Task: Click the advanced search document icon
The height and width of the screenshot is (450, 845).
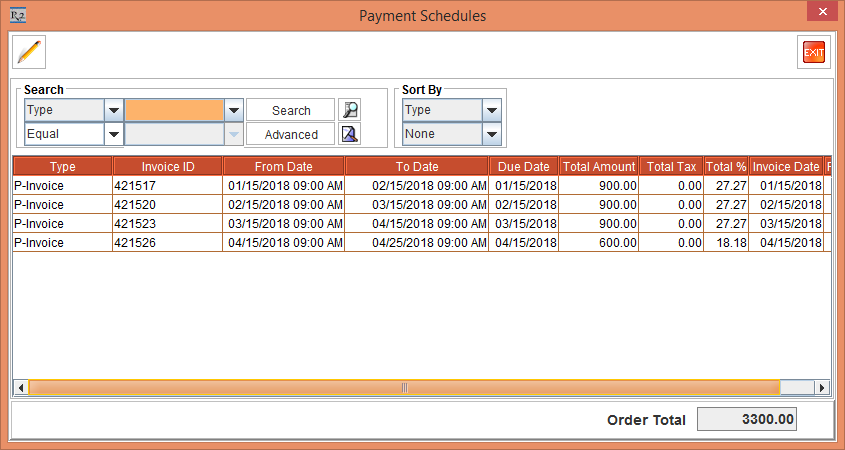Action: click(x=349, y=134)
